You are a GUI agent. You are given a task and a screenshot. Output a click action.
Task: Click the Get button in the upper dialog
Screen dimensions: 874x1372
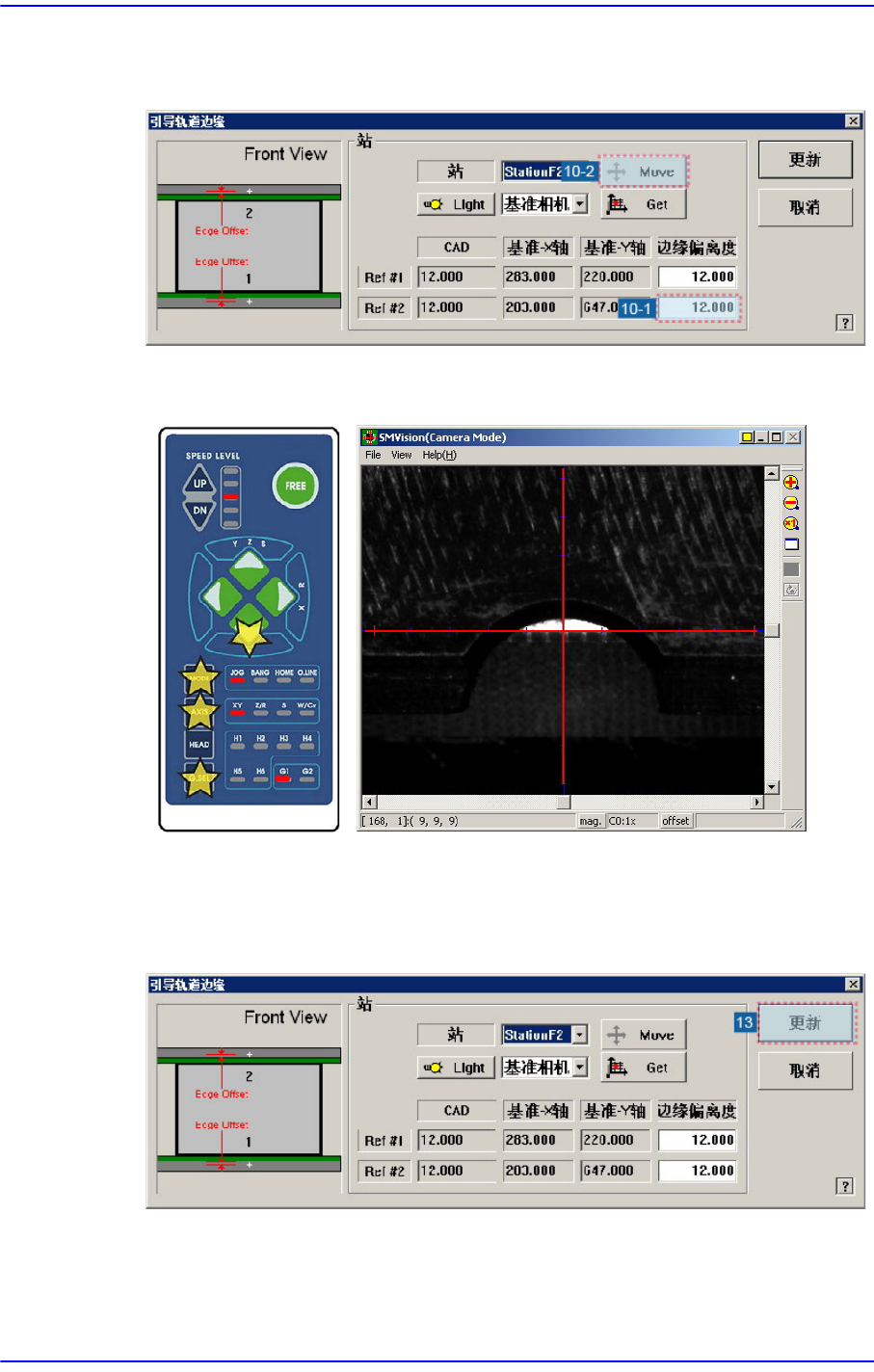tap(643, 204)
